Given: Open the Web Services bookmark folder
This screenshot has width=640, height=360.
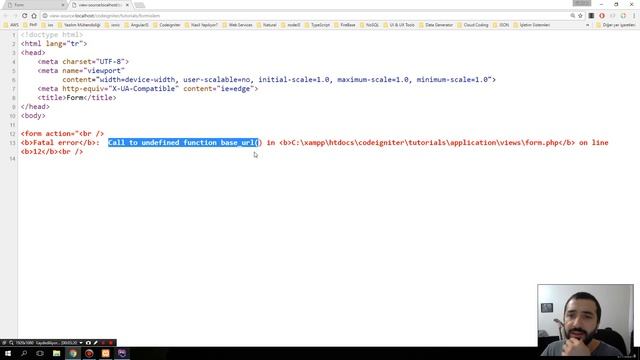Looking at the screenshot, I should coord(238,25).
